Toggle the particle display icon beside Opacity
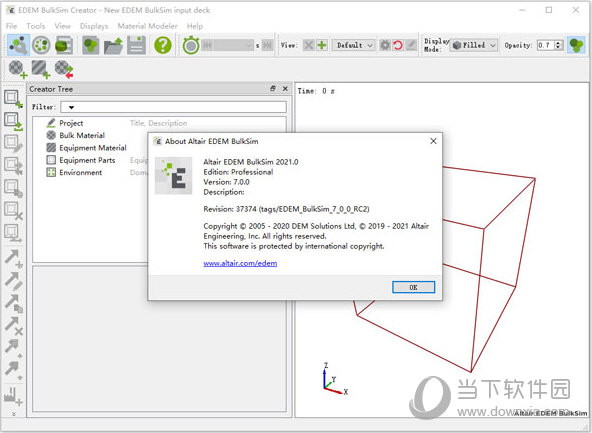592x433 pixels. [x=576, y=45]
